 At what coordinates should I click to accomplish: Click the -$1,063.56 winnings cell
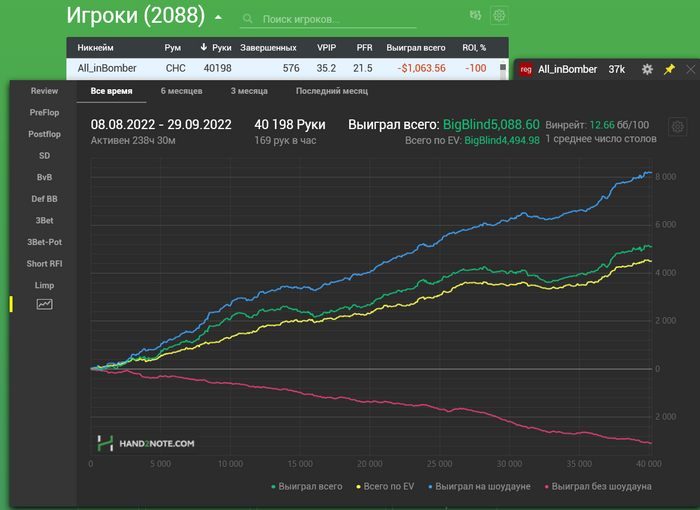point(421,68)
